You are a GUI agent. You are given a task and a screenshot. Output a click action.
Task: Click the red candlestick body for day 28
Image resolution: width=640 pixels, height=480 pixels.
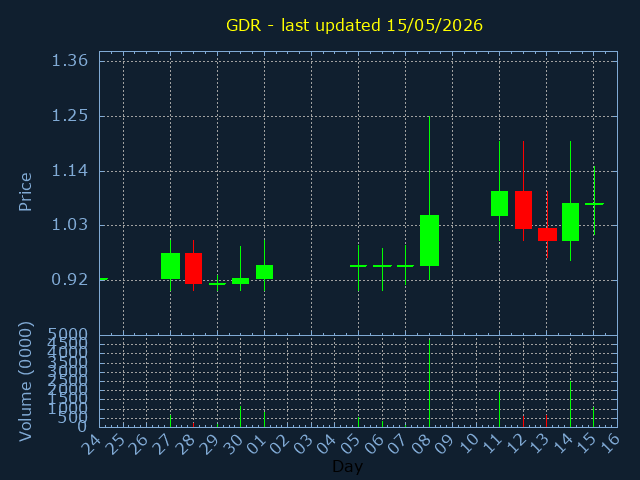(x=193, y=268)
